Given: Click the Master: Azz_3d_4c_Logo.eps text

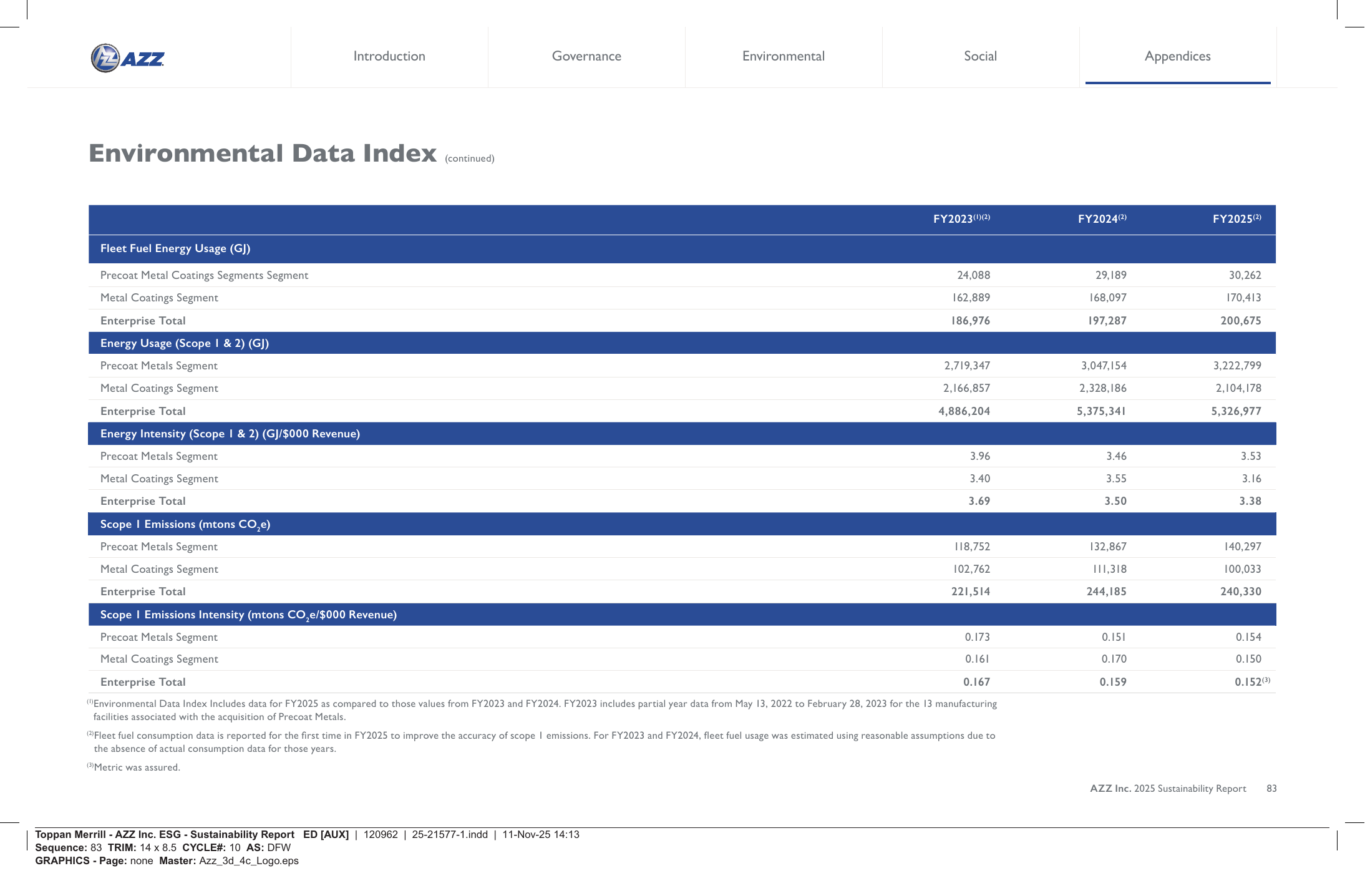Looking at the screenshot, I should (x=229, y=860).
